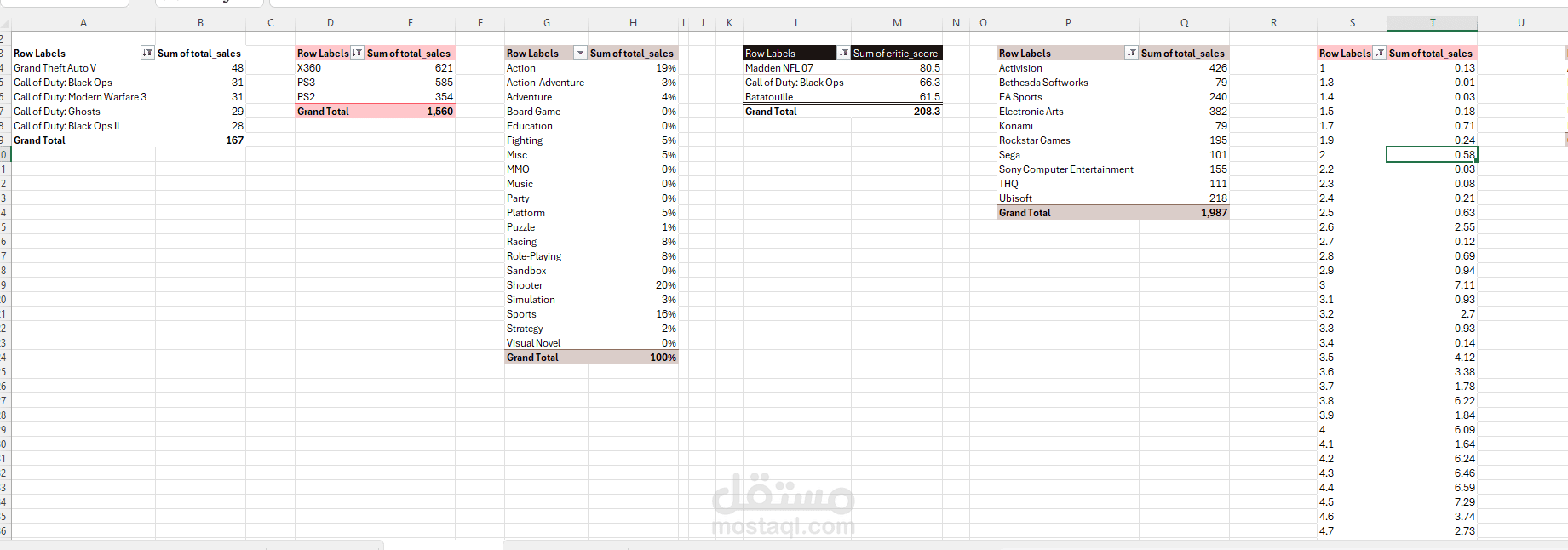
Task: Click the Sega publisher cell
Action: (x=1068, y=155)
